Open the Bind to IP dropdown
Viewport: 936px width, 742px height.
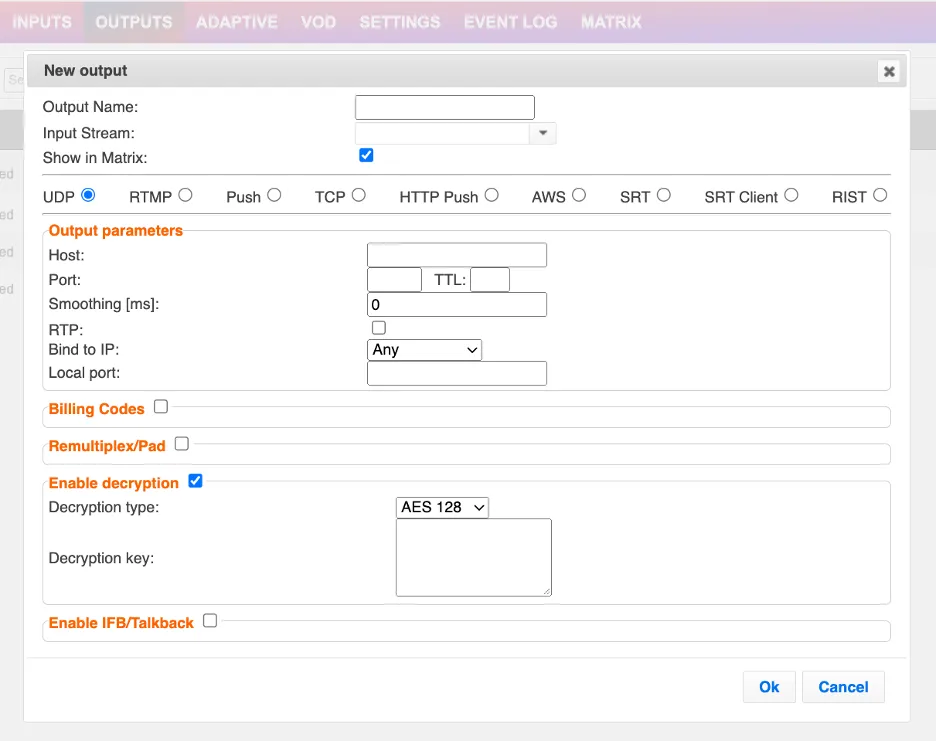point(424,350)
